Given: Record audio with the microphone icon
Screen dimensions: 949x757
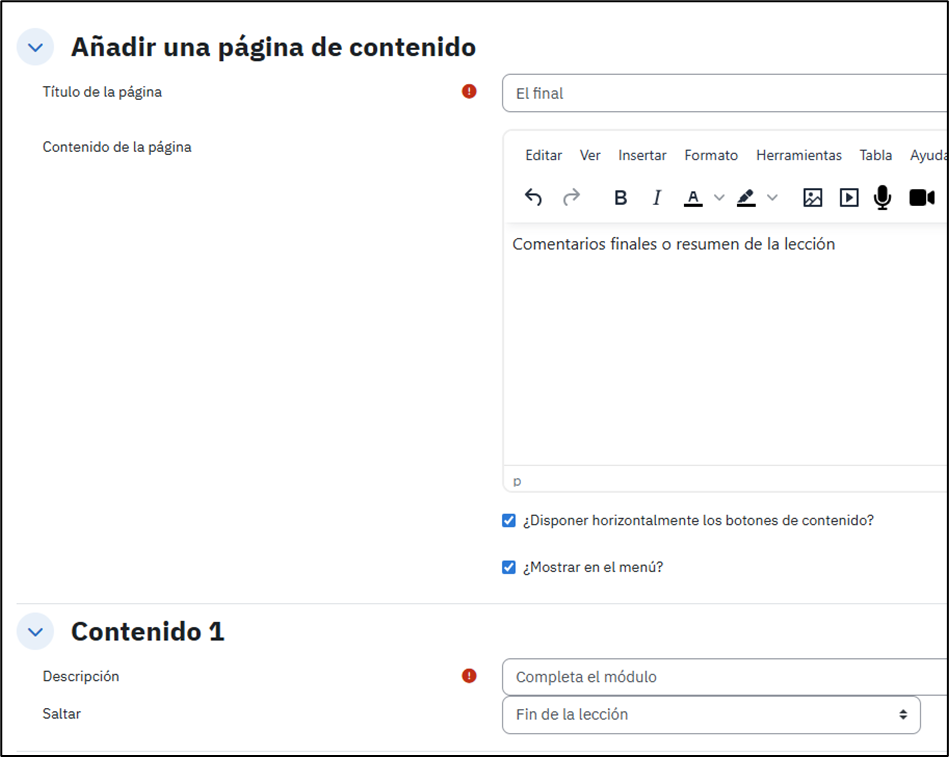Looking at the screenshot, I should coord(882,198).
